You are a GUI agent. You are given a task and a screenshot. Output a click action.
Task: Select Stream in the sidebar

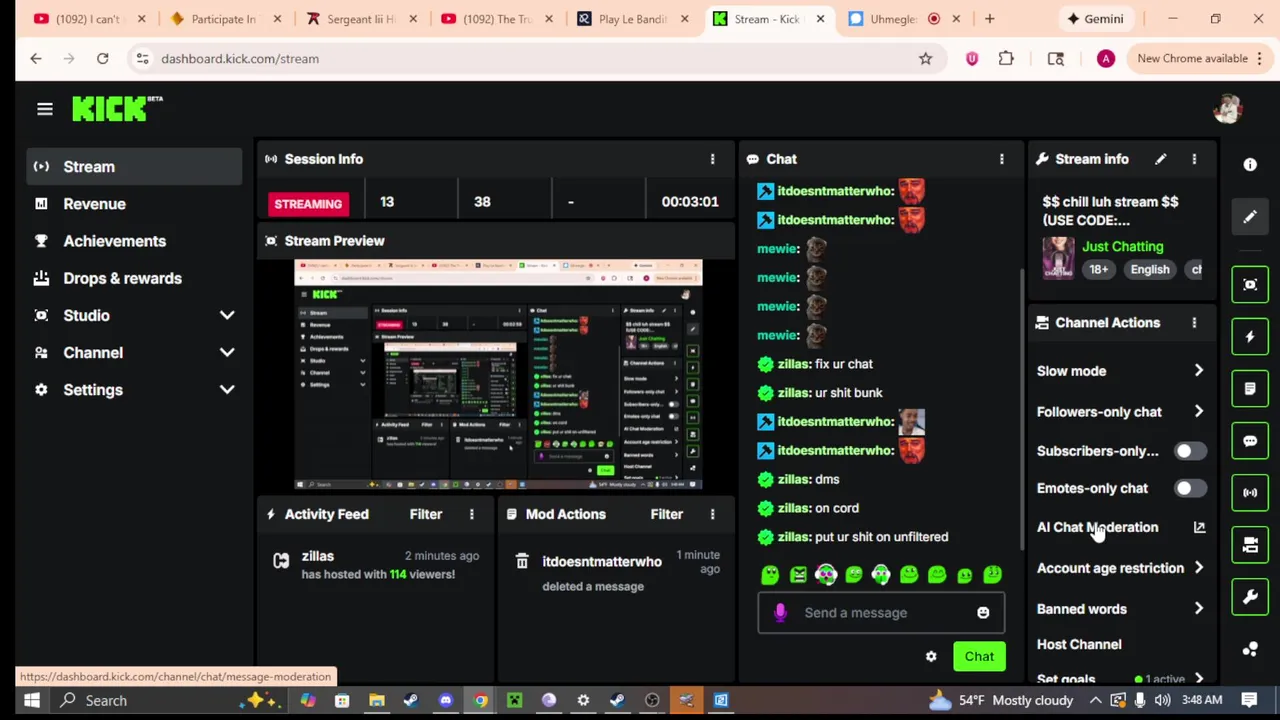point(135,167)
